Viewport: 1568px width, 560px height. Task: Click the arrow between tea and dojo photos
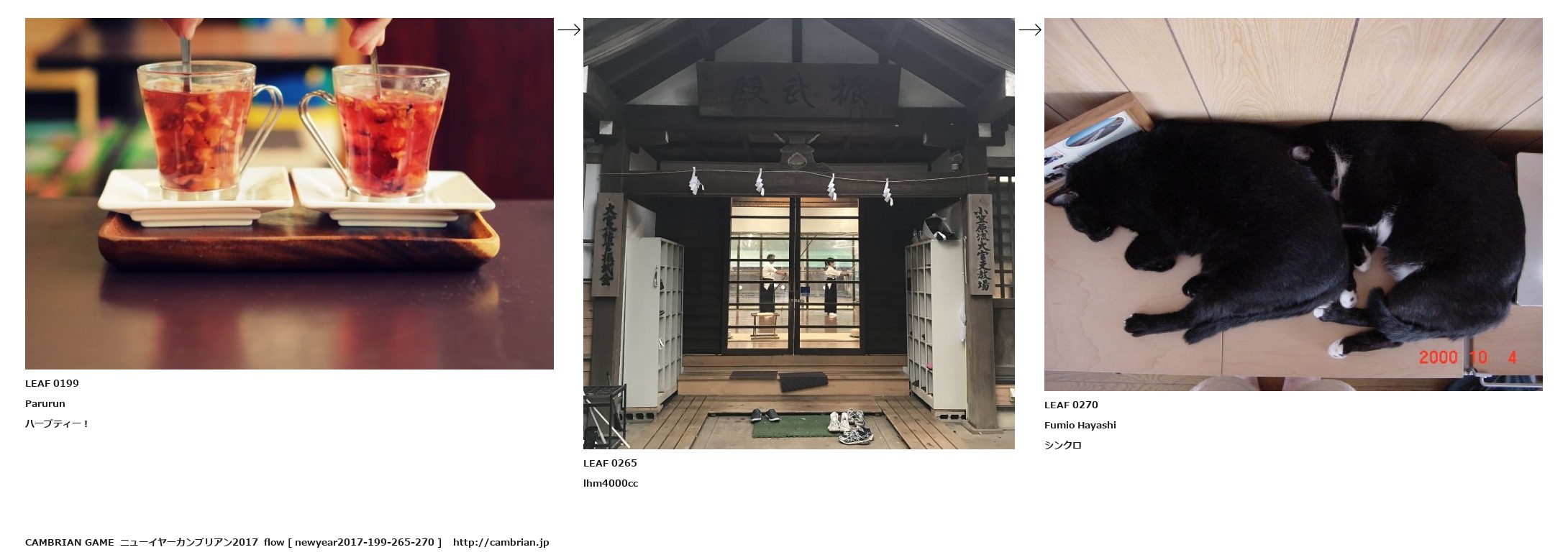[569, 29]
